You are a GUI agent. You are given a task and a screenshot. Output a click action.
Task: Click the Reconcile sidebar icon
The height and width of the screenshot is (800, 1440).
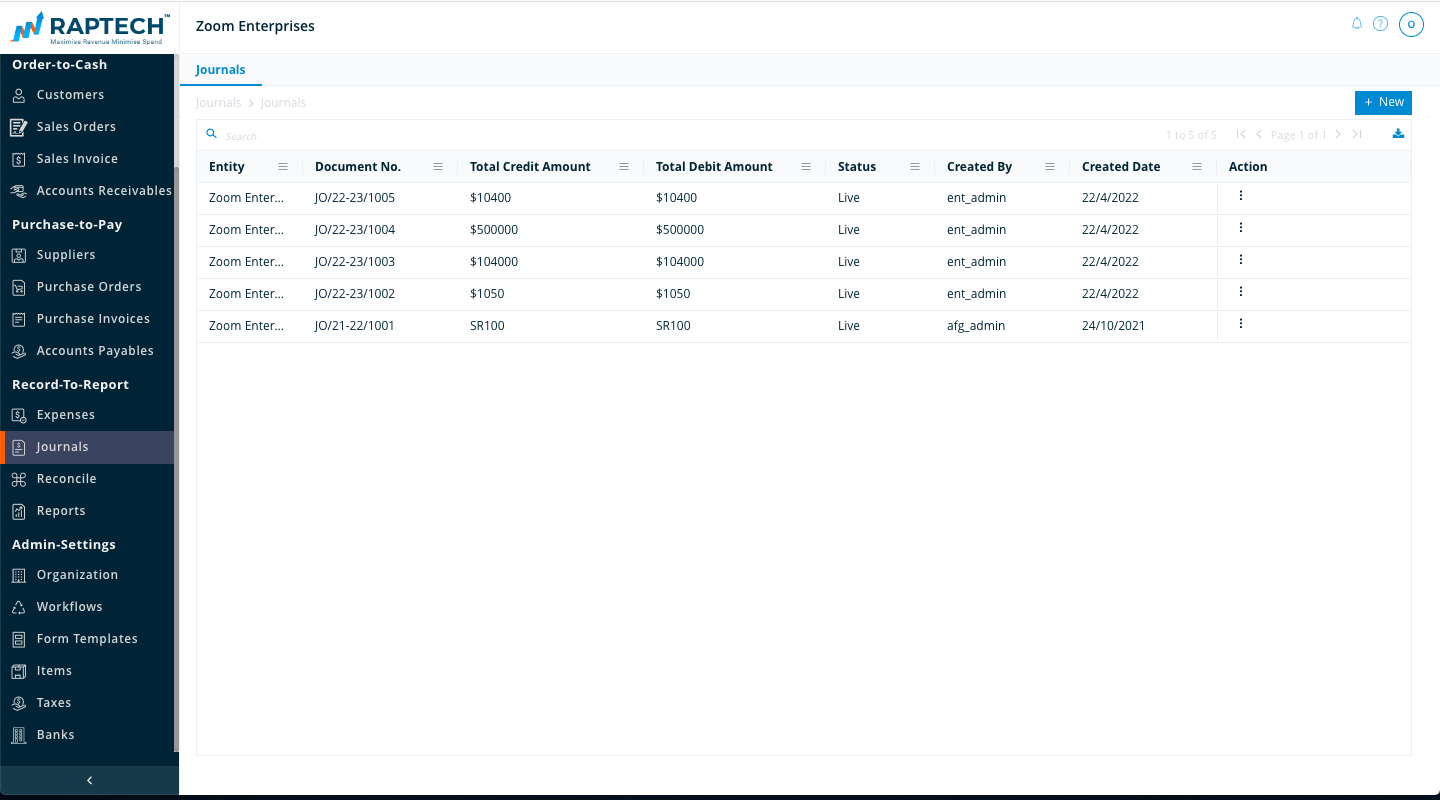19,479
